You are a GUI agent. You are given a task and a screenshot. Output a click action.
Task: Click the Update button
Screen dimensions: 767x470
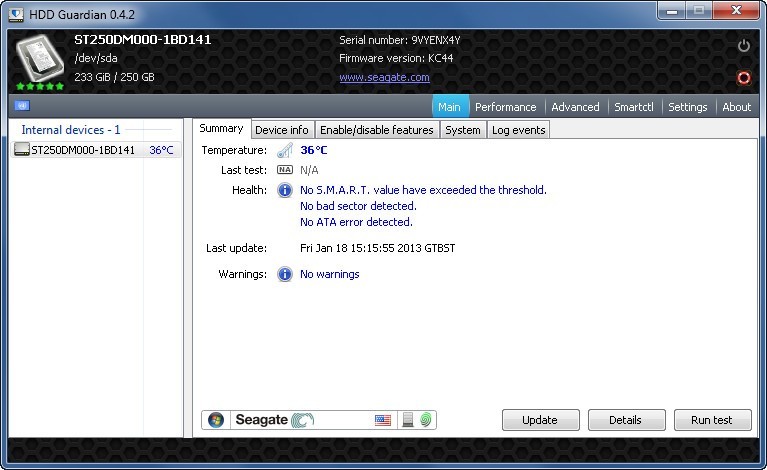pyautogui.click(x=541, y=420)
